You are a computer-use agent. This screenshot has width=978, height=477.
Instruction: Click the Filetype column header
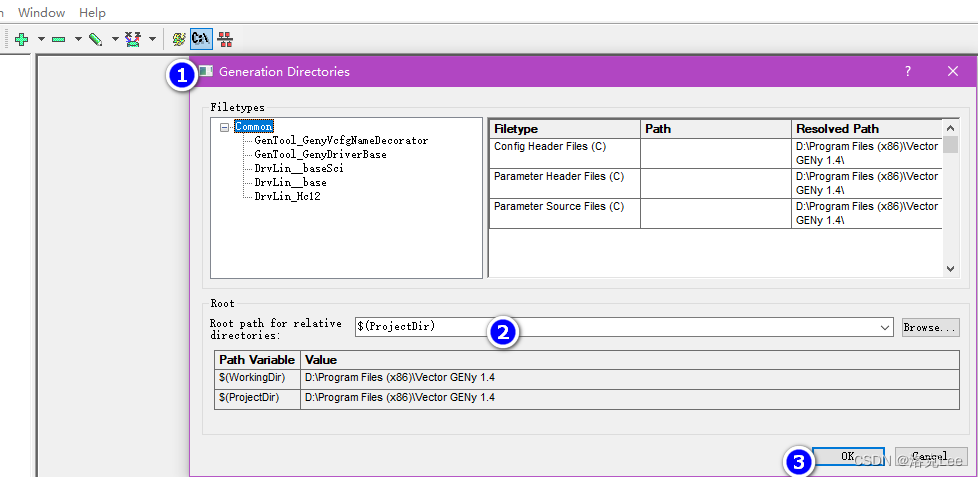565,129
